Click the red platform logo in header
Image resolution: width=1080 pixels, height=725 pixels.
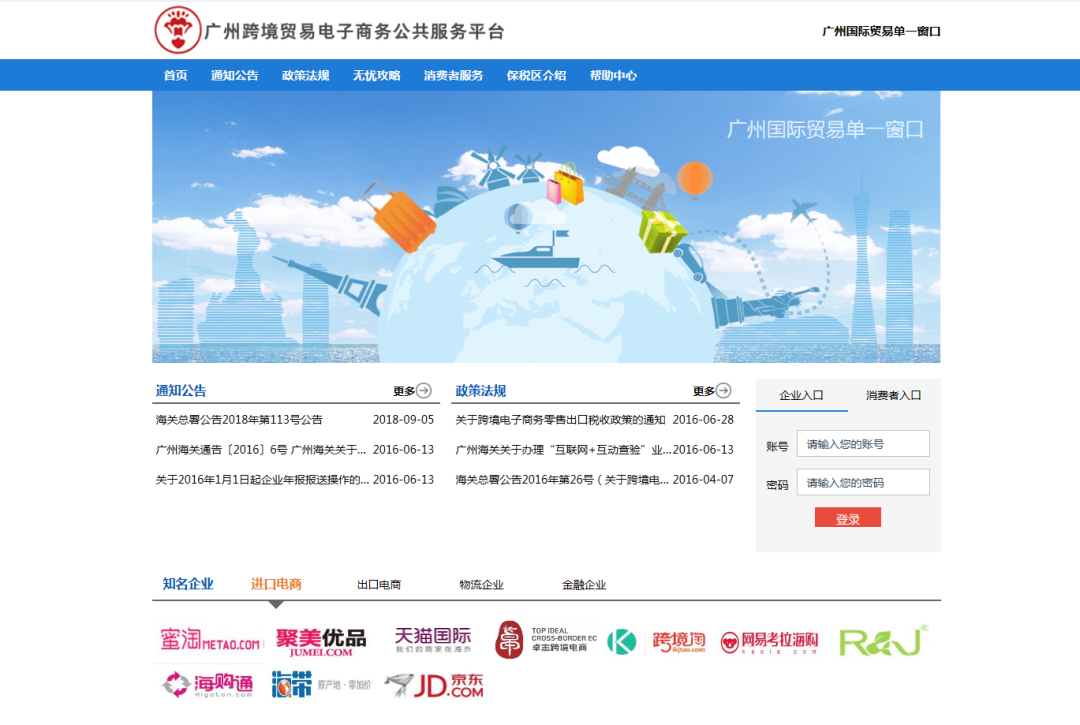(x=178, y=30)
